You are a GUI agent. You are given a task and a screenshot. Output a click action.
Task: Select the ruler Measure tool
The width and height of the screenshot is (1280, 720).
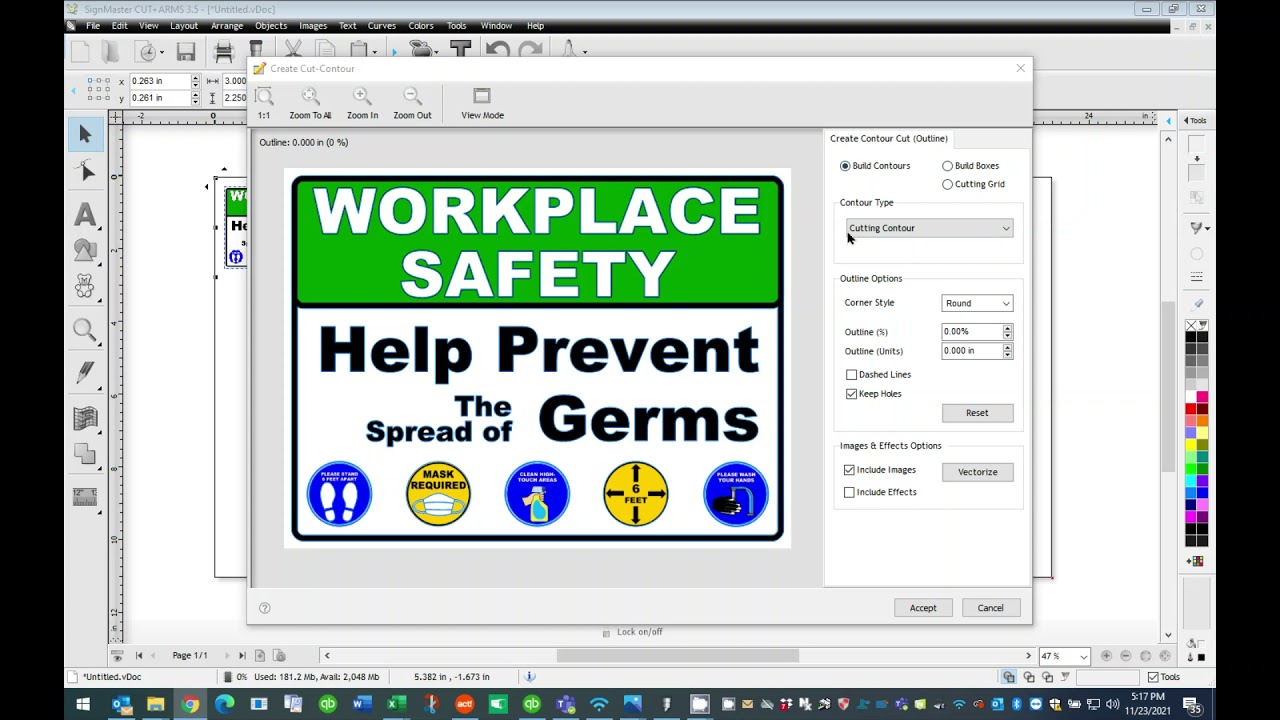click(85, 496)
